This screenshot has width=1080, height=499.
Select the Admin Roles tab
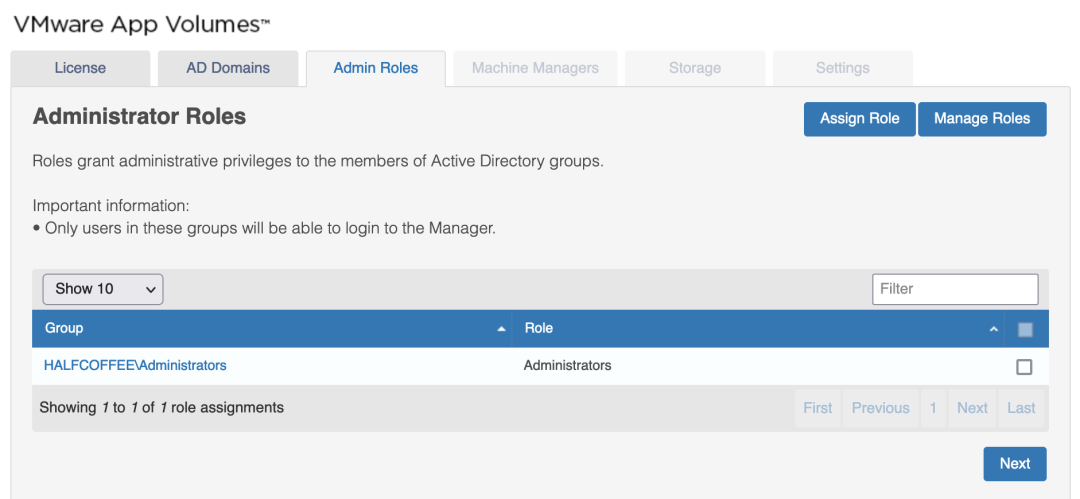[376, 68]
